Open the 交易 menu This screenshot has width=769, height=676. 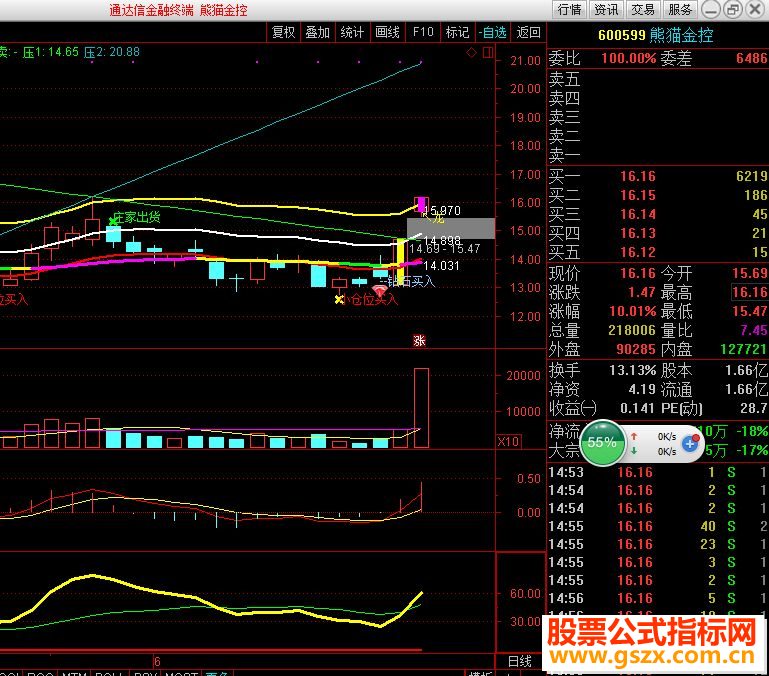[x=643, y=10]
